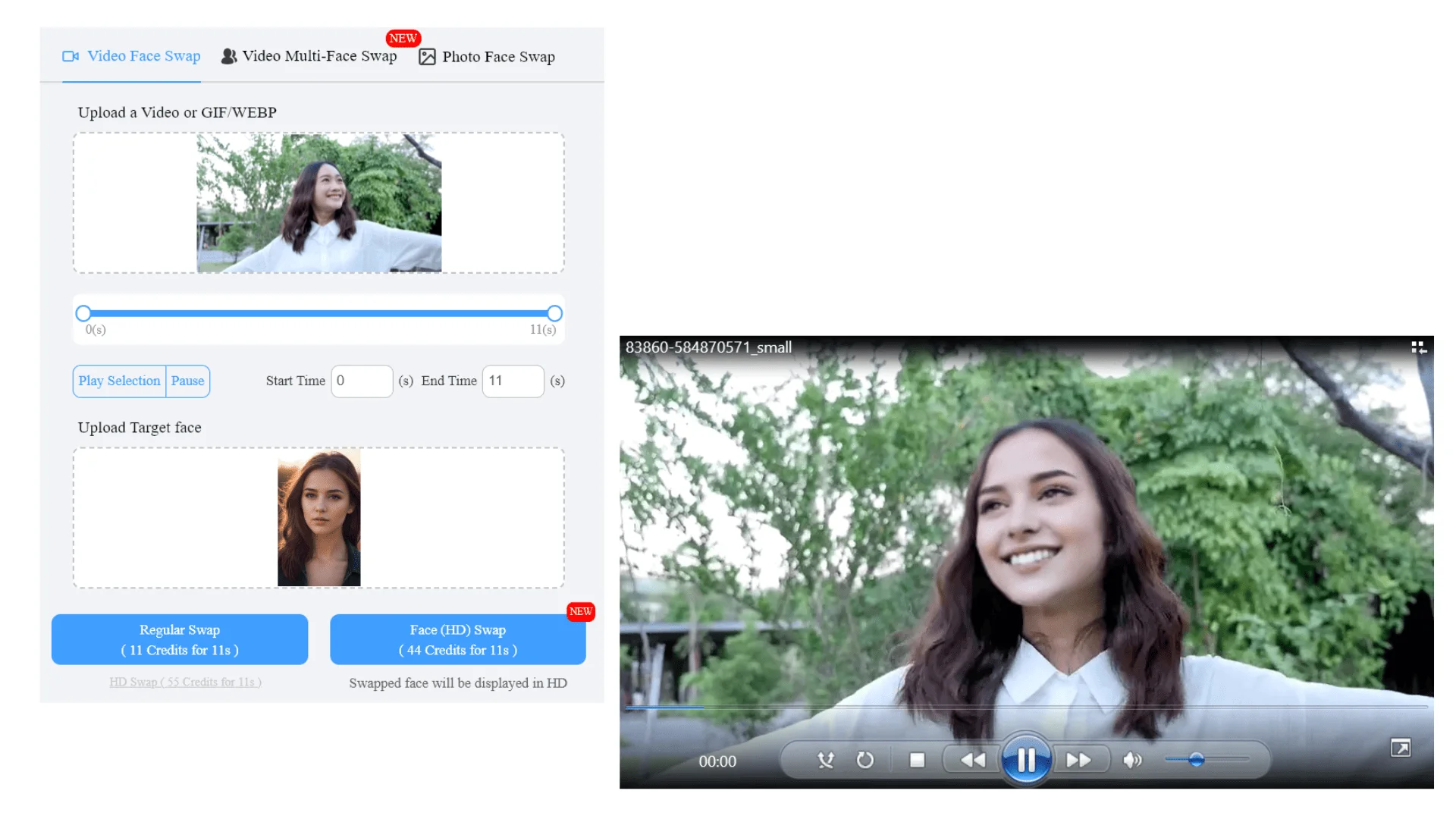Select the Video Face Swap tab
The width and height of the screenshot is (1456, 819).
pos(131,56)
